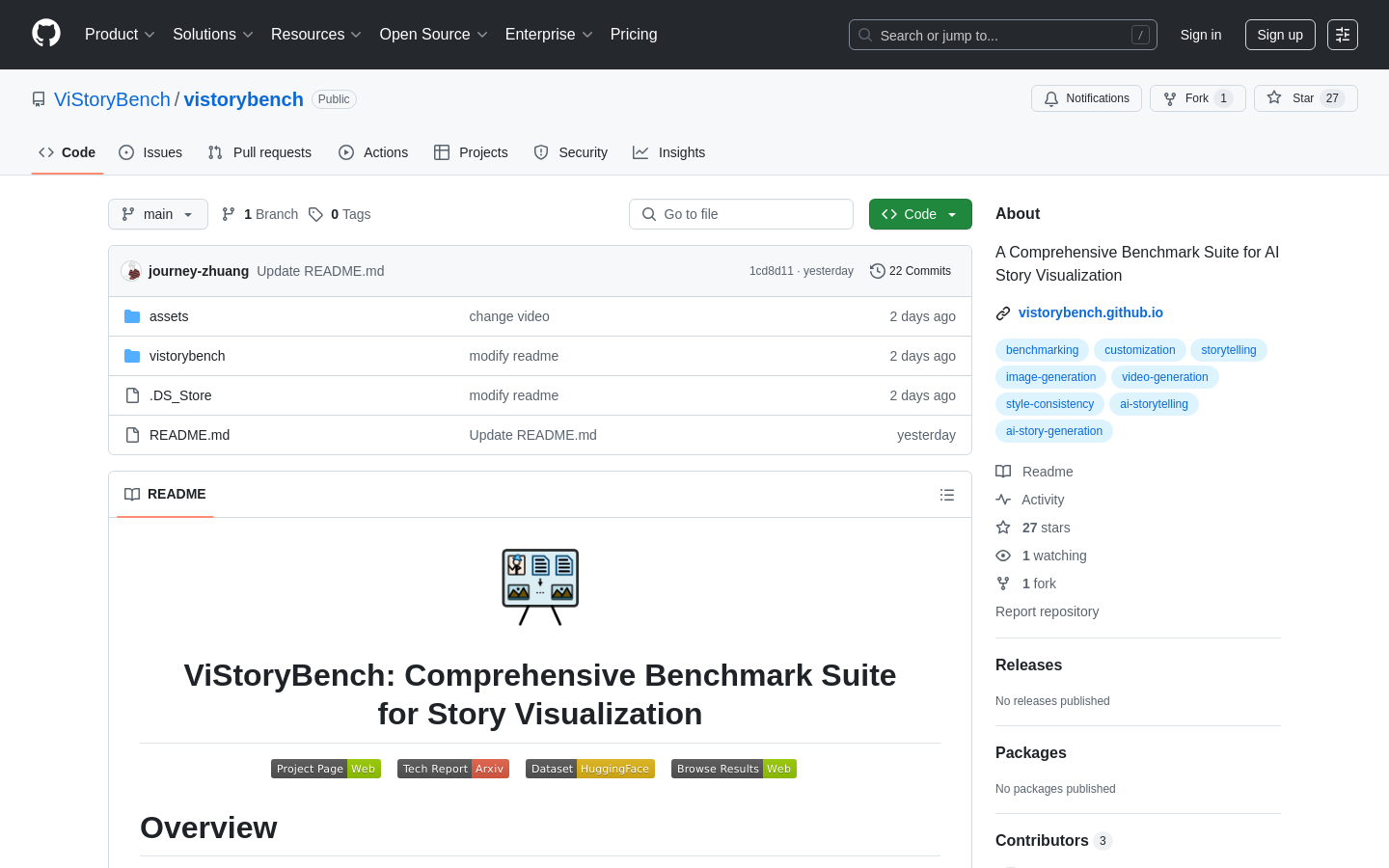Image resolution: width=1389 pixels, height=868 pixels.
Task: Click the README.md file icon
Action: tap(132, 435)
